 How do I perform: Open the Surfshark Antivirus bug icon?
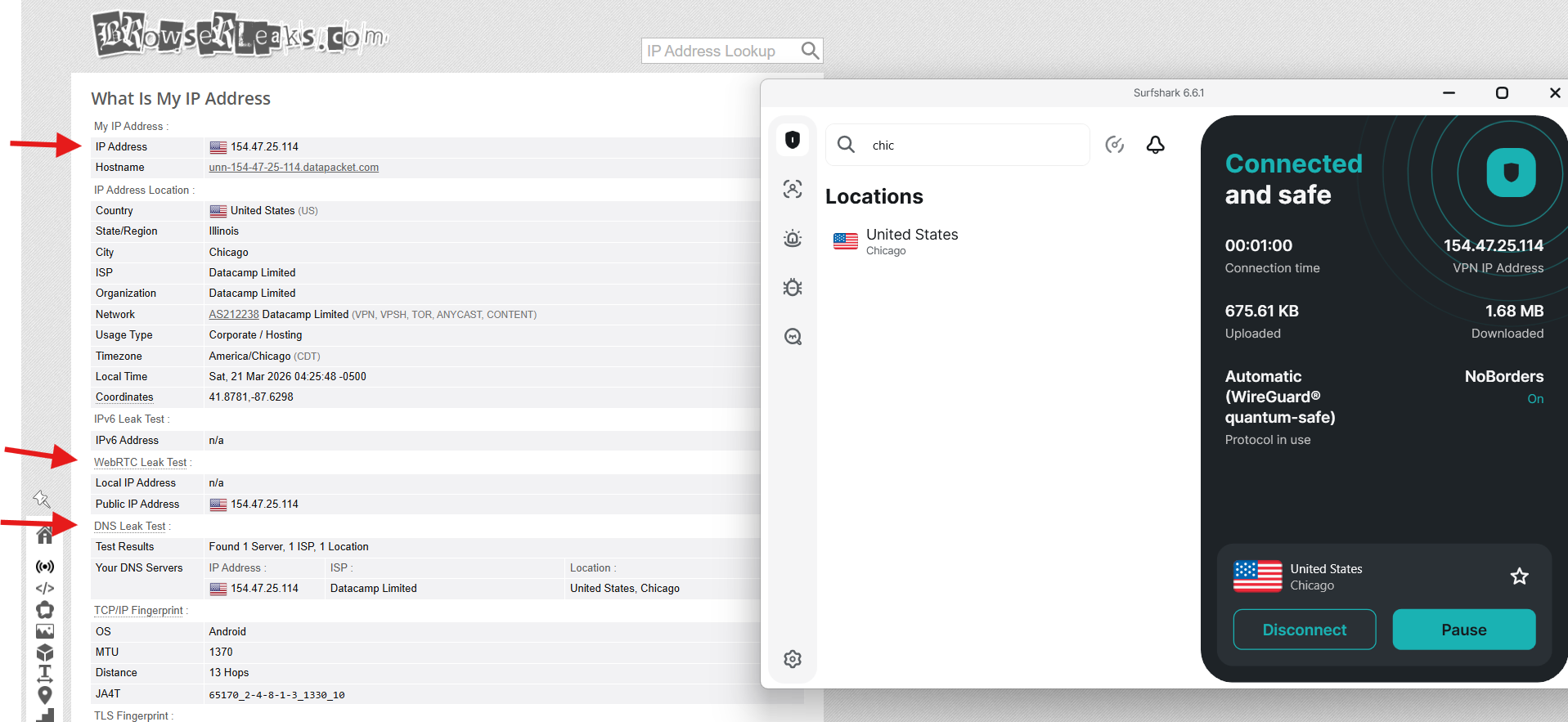tap(792, 287)
